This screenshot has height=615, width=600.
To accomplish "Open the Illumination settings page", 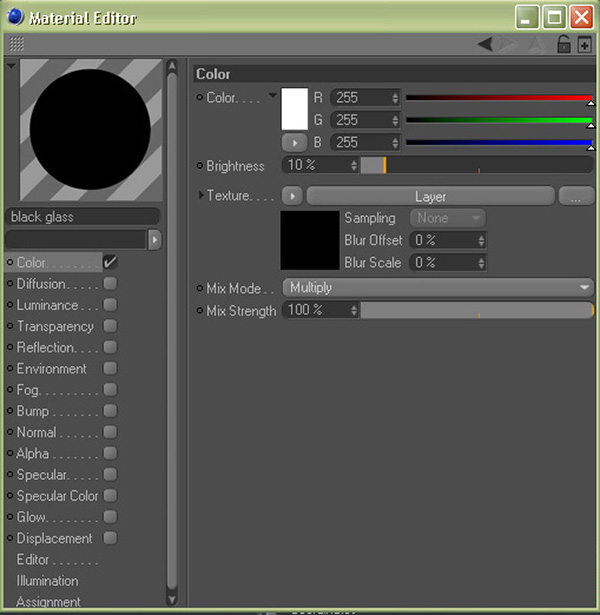I will click(47, 580).
